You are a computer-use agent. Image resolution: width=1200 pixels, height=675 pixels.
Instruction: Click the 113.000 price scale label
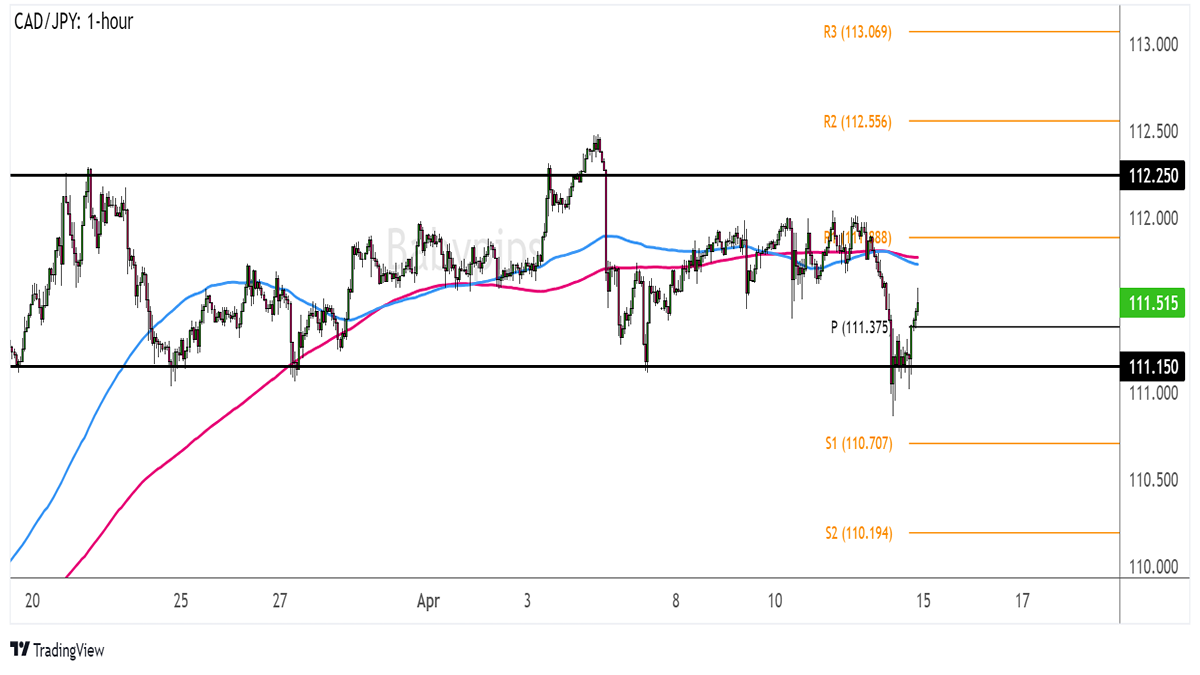tap(1151, 45)
